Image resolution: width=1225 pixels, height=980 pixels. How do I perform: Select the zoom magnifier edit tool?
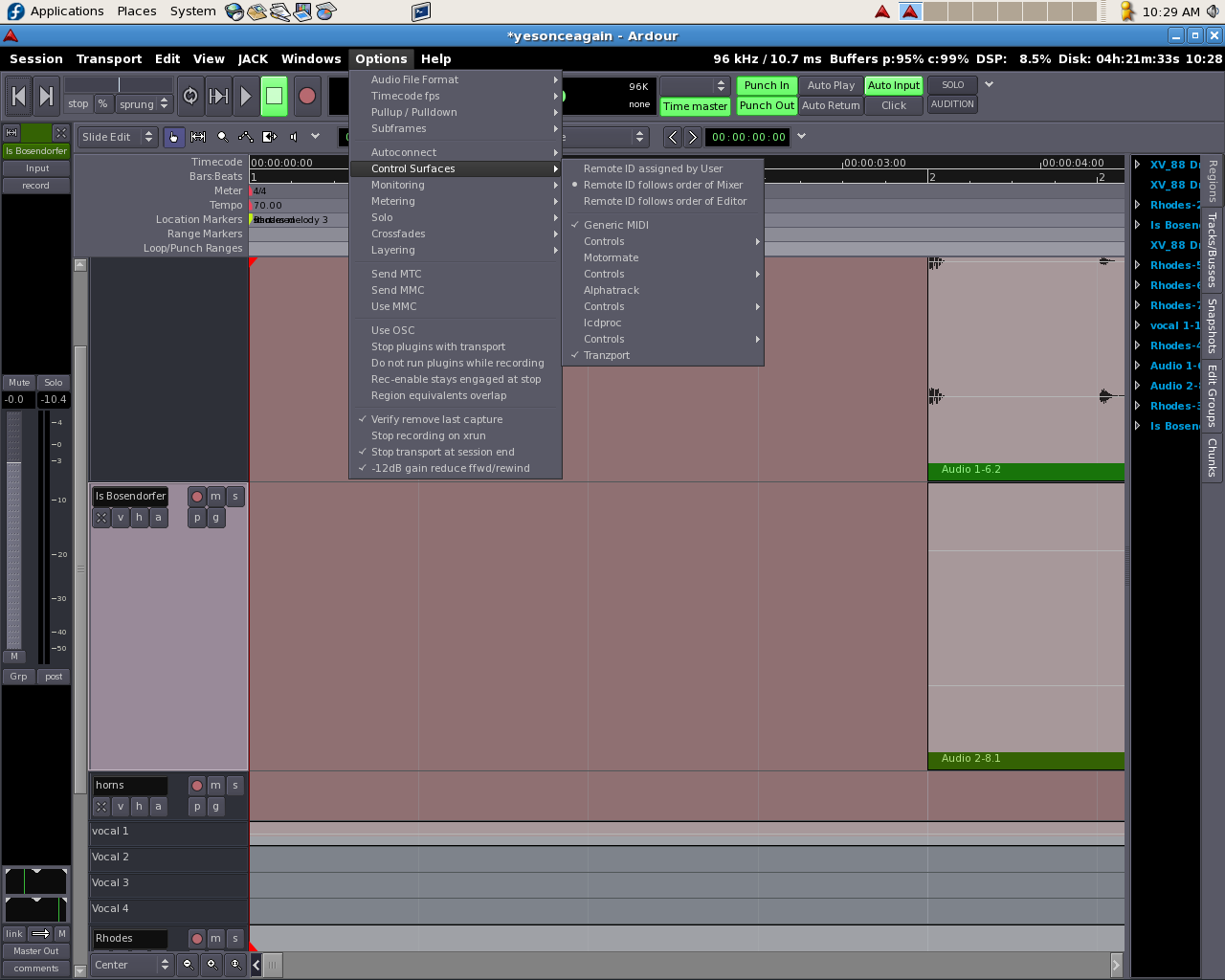[x=222, y=137]
